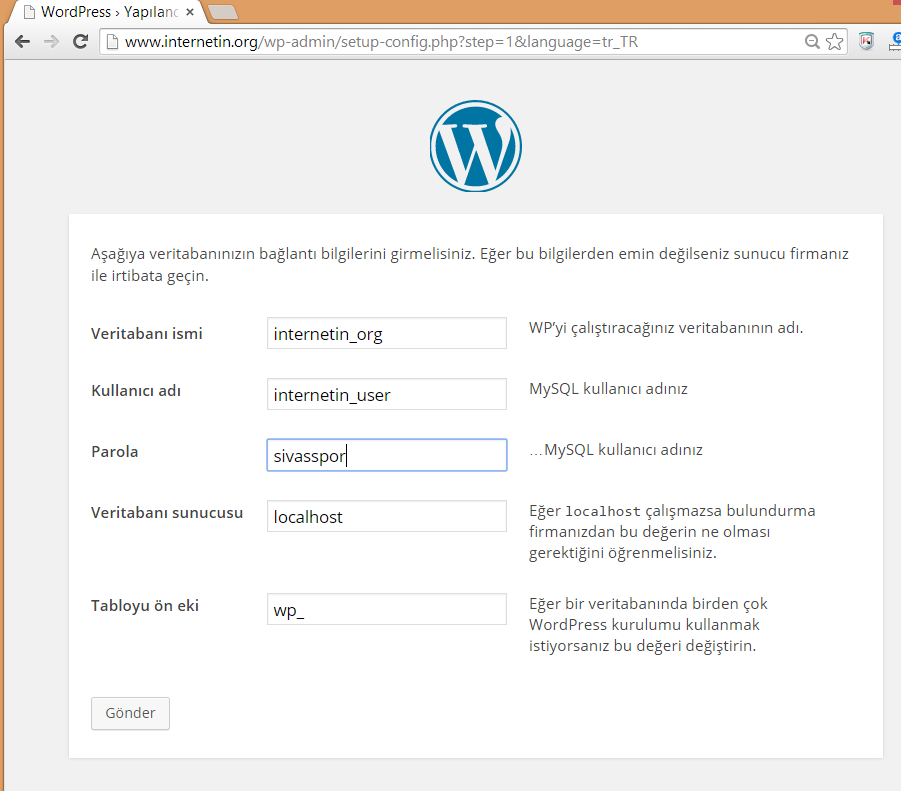This screenshot has width=901, height=791.
Task: Click 'WP'yi çalıştıracağınız veritabanının adı.' hint text
Action: 666,328
